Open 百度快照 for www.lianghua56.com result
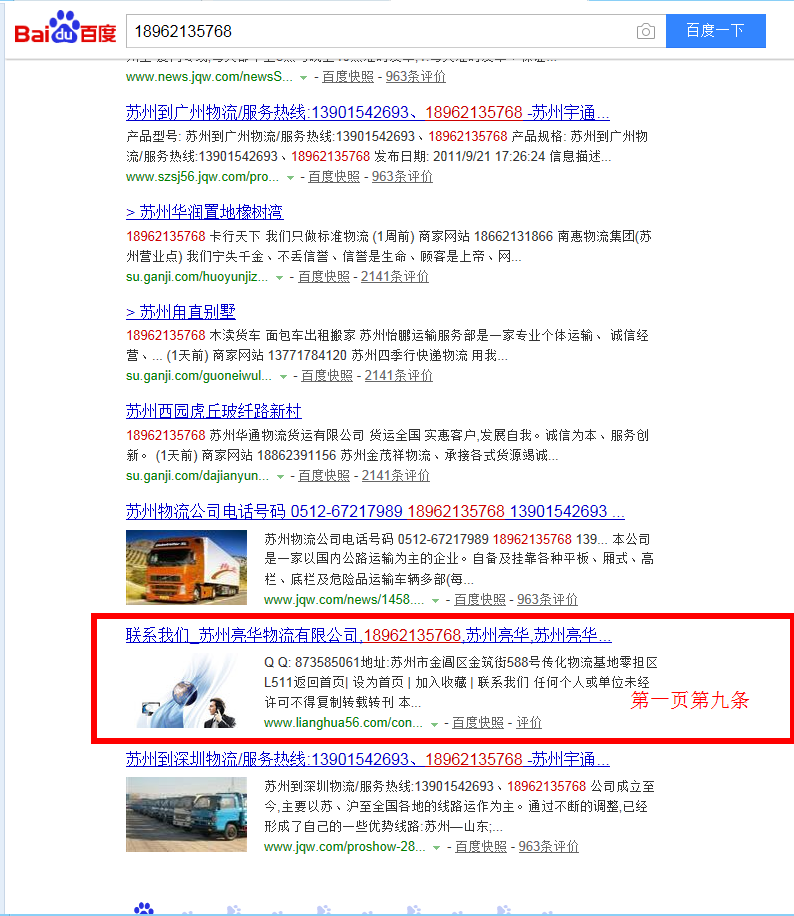This screenshot has width=794, height=916. [x=478, y=723]
